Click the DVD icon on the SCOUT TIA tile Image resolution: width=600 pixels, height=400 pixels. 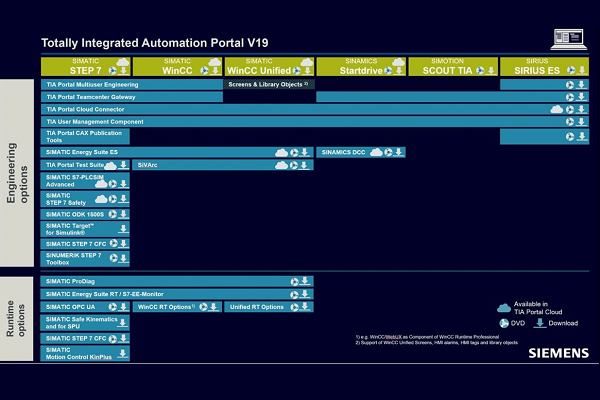480,70
